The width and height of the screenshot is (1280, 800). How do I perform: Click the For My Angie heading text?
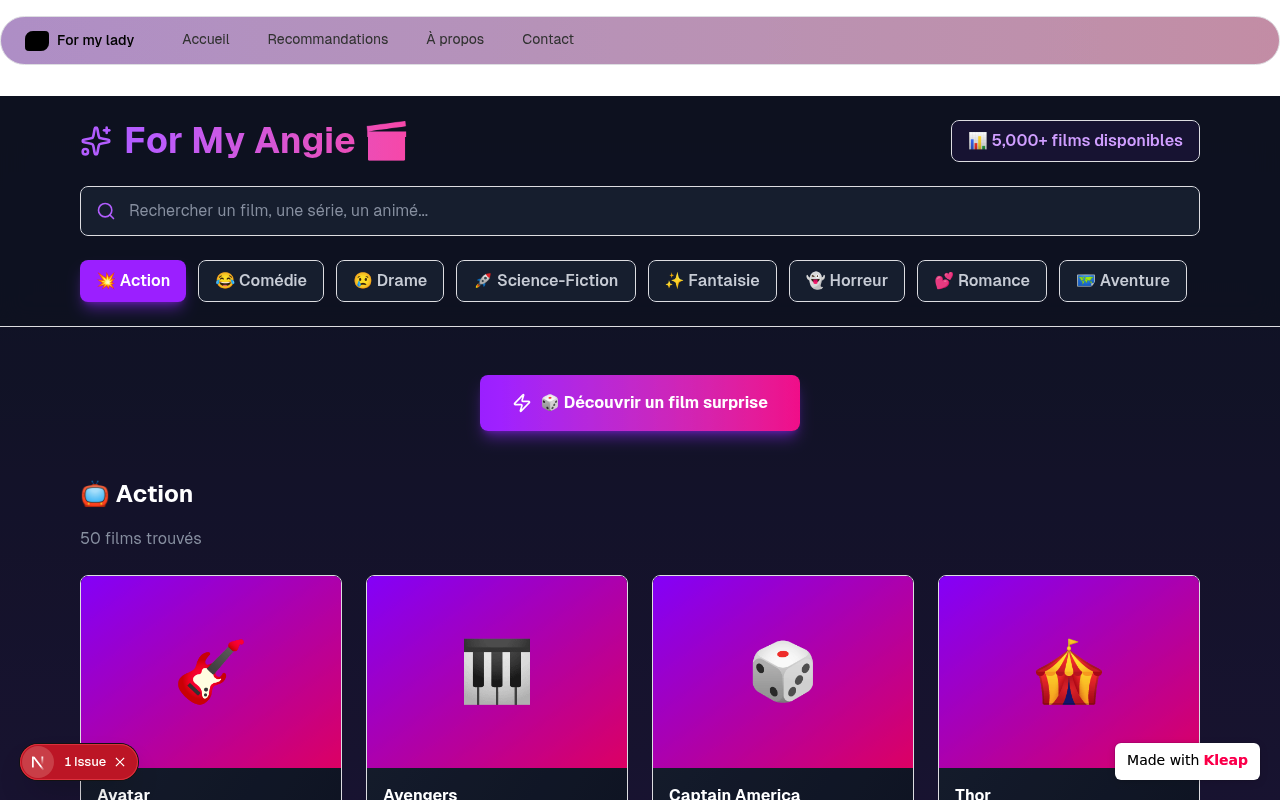(240, 141)
